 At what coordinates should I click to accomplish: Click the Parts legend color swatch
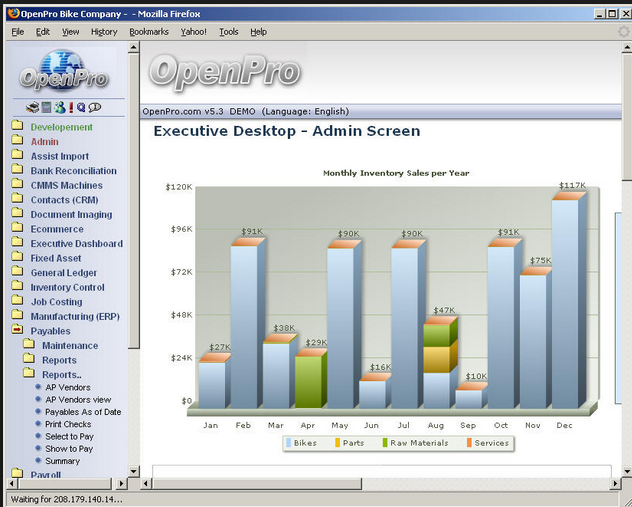click(337, 443)
